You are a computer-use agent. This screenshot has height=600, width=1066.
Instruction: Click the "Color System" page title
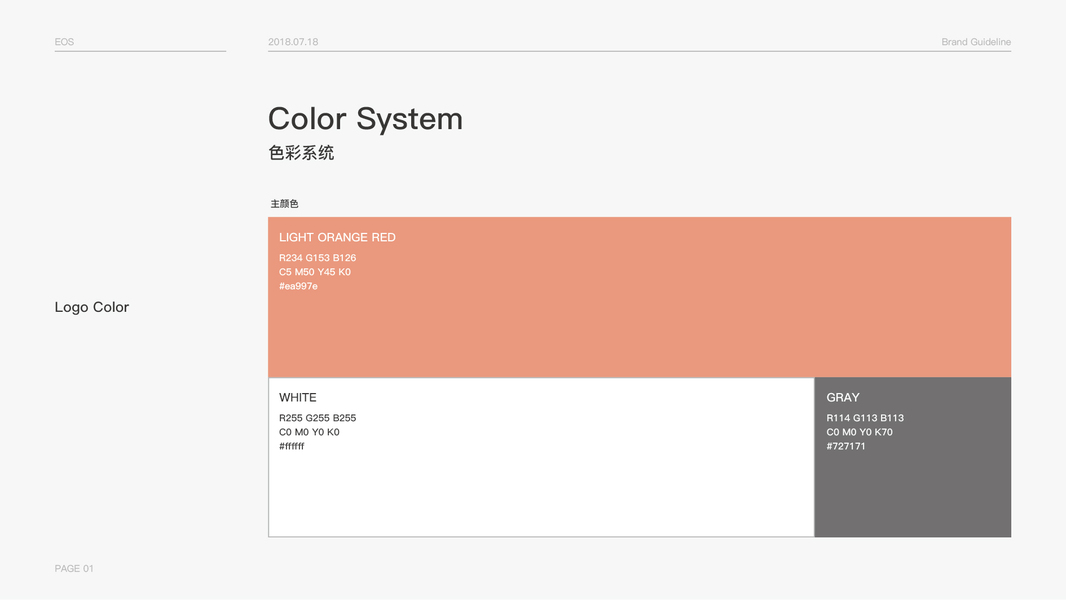[x=365, y=119]
